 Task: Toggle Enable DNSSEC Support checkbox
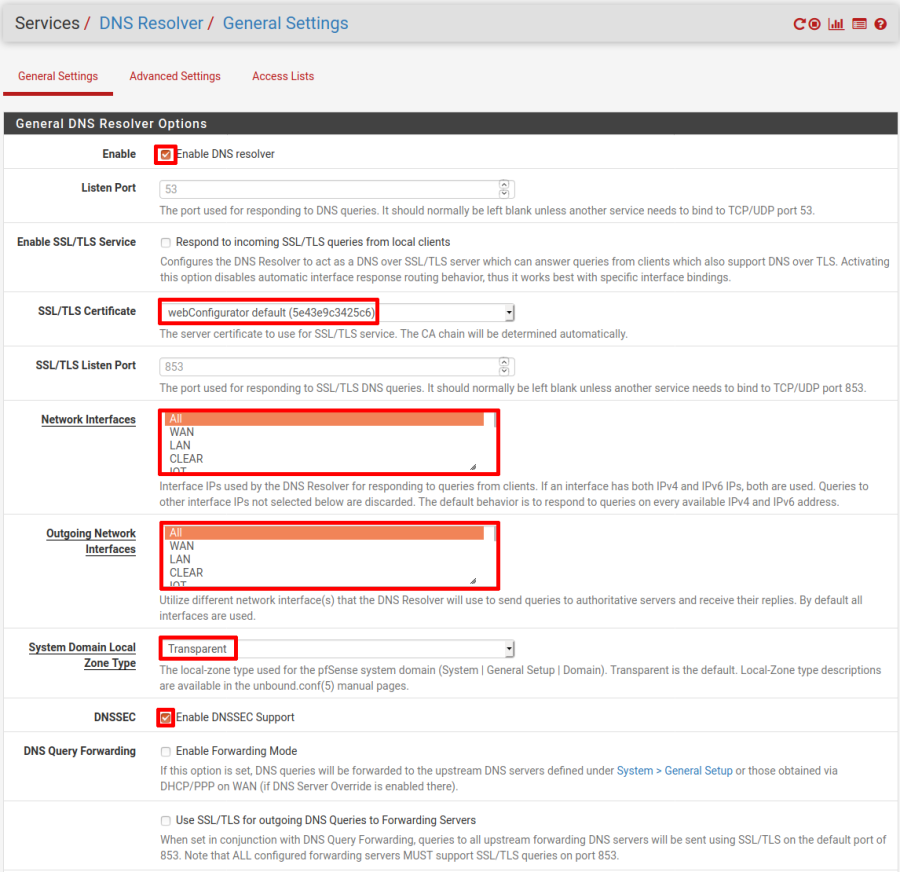(166, 717)
